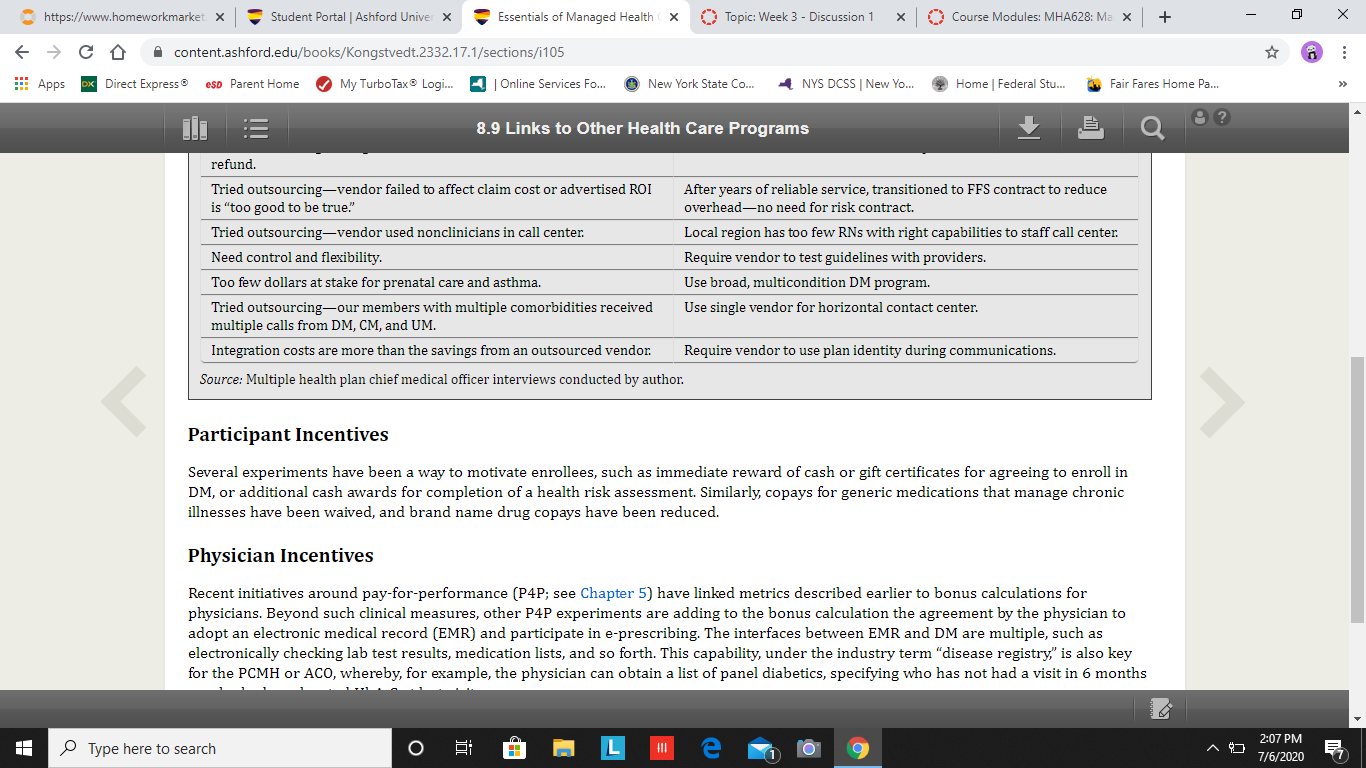This screenshot has width=1366, height=768.
Task: Click the browser forward arrow
Action: [x=54, y=52]
